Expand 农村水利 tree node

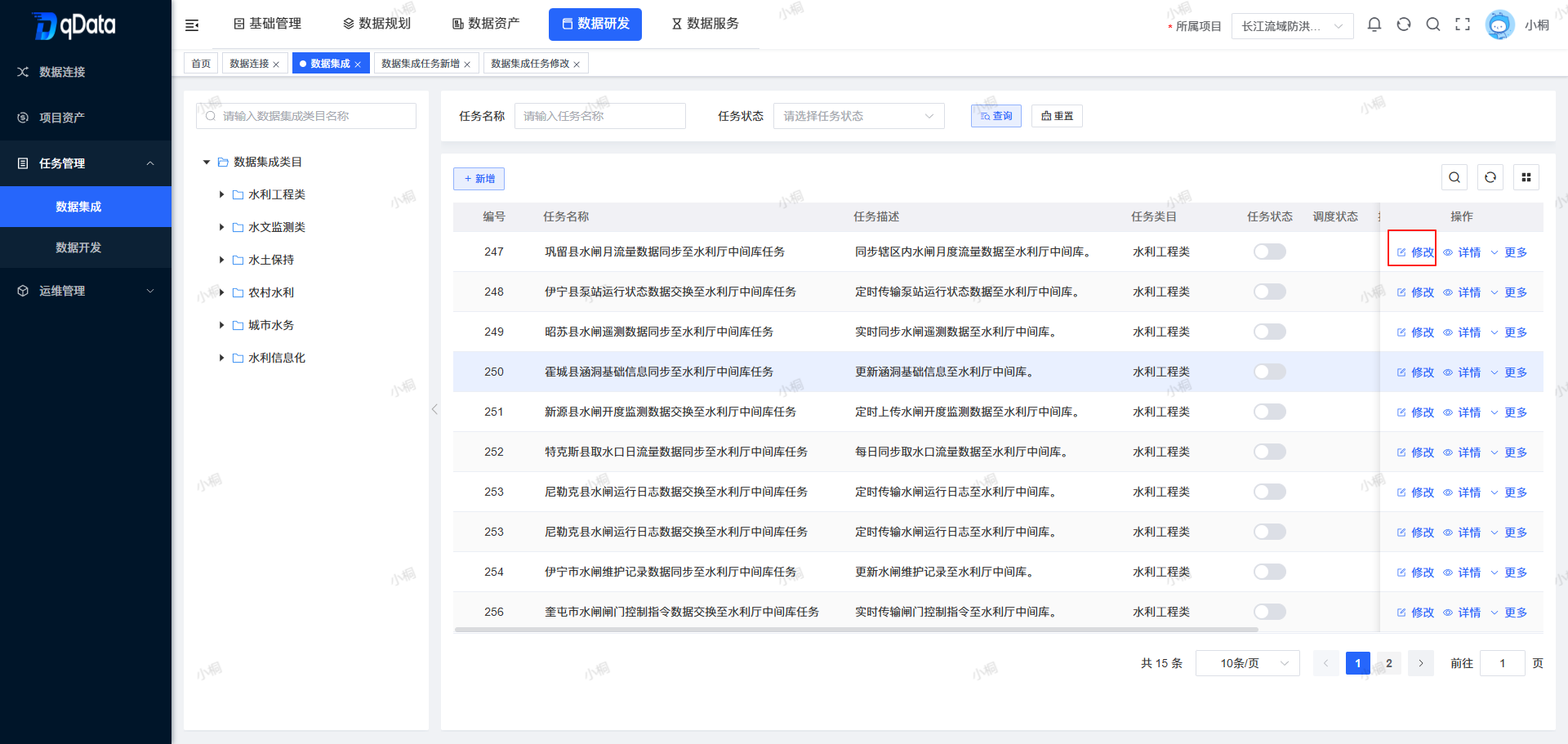click(221, 292)
